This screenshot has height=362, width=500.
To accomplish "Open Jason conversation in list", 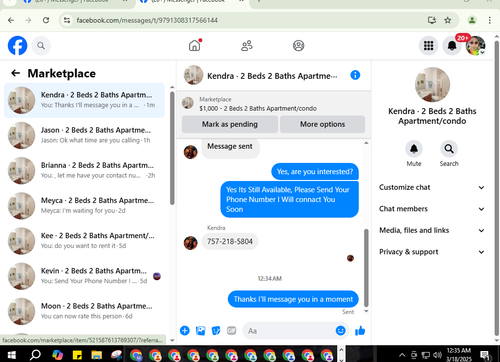I will pos(84,135).
